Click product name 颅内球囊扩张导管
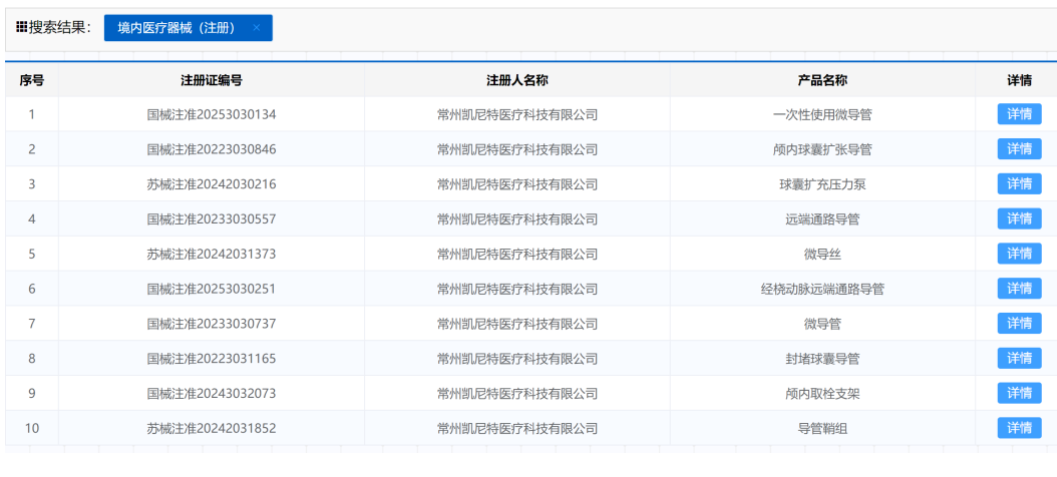This screenshot has width=1057, height=477. pyautogui.click(x=822, y=150)
